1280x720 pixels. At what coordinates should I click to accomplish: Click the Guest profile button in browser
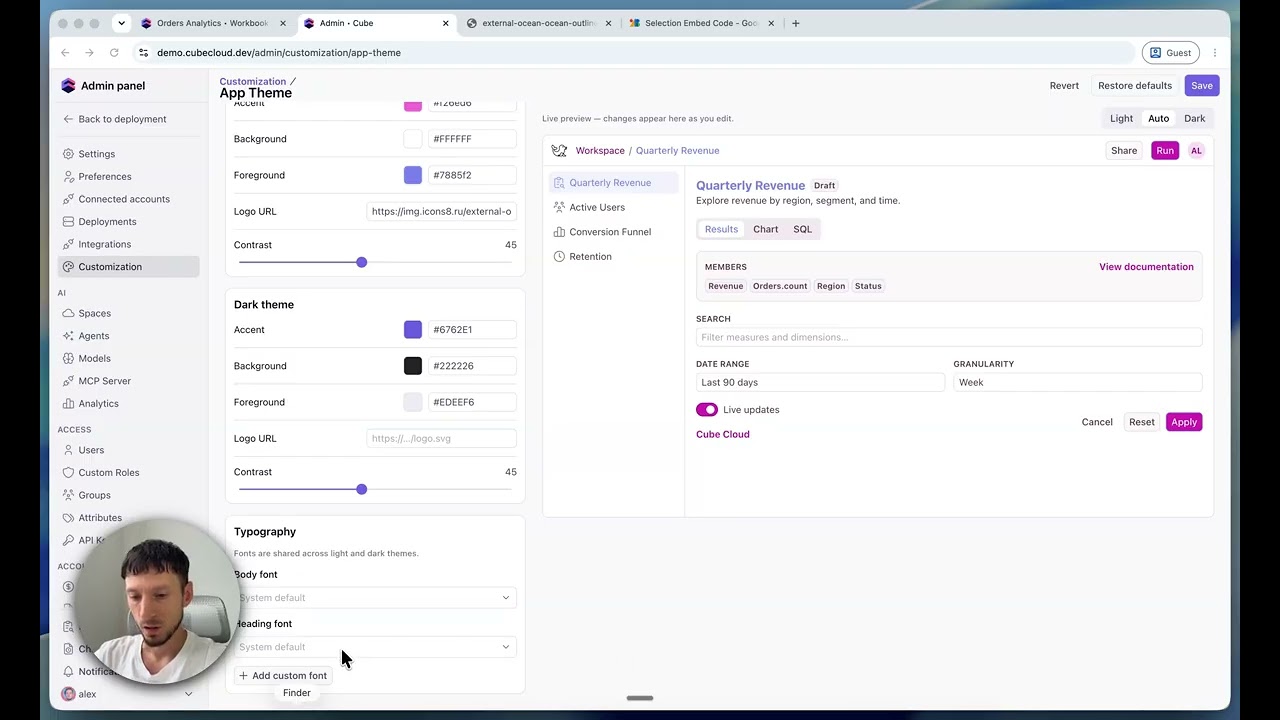(x=1170, y=53)
